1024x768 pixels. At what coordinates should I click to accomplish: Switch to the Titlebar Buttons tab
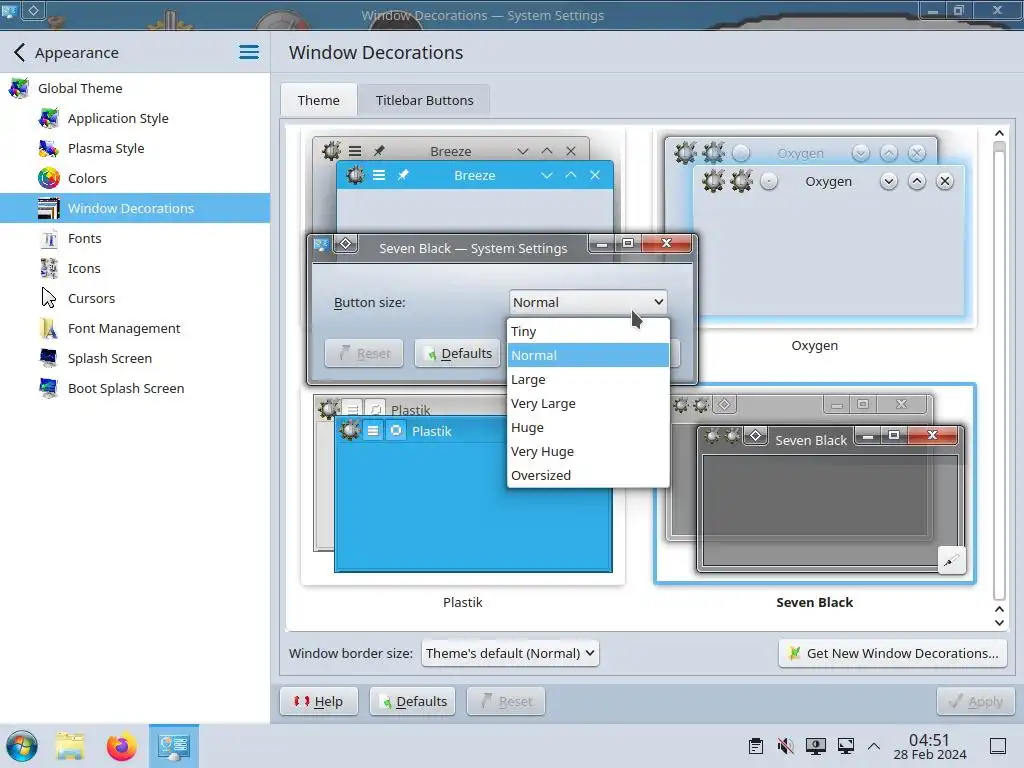coord(424,101)
